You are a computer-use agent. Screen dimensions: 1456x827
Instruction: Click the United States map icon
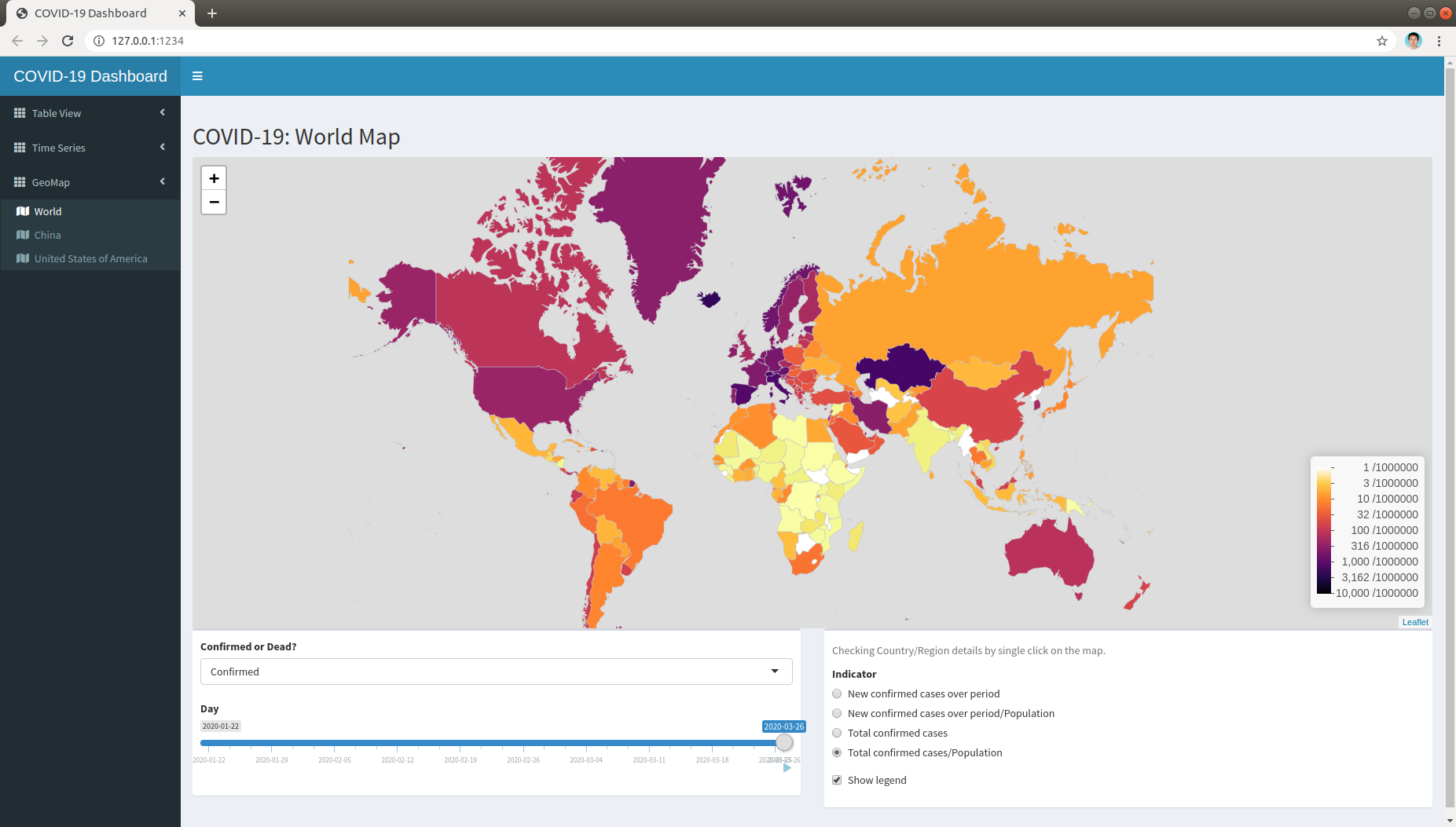[23, 258]
